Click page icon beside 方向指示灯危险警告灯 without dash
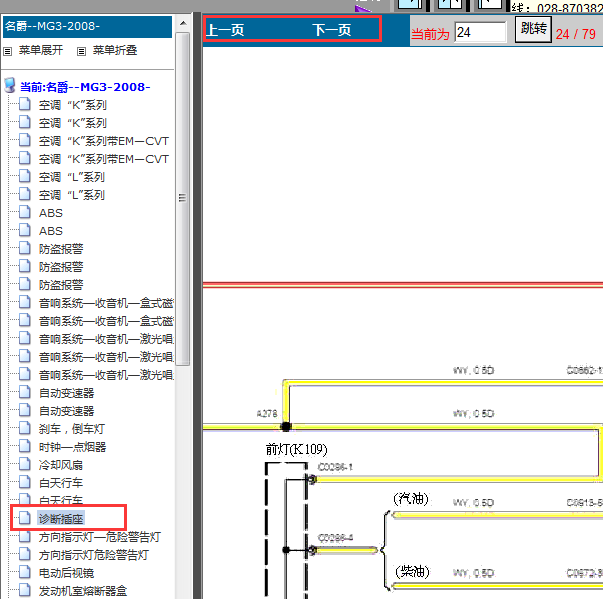 tap(25, 554)
